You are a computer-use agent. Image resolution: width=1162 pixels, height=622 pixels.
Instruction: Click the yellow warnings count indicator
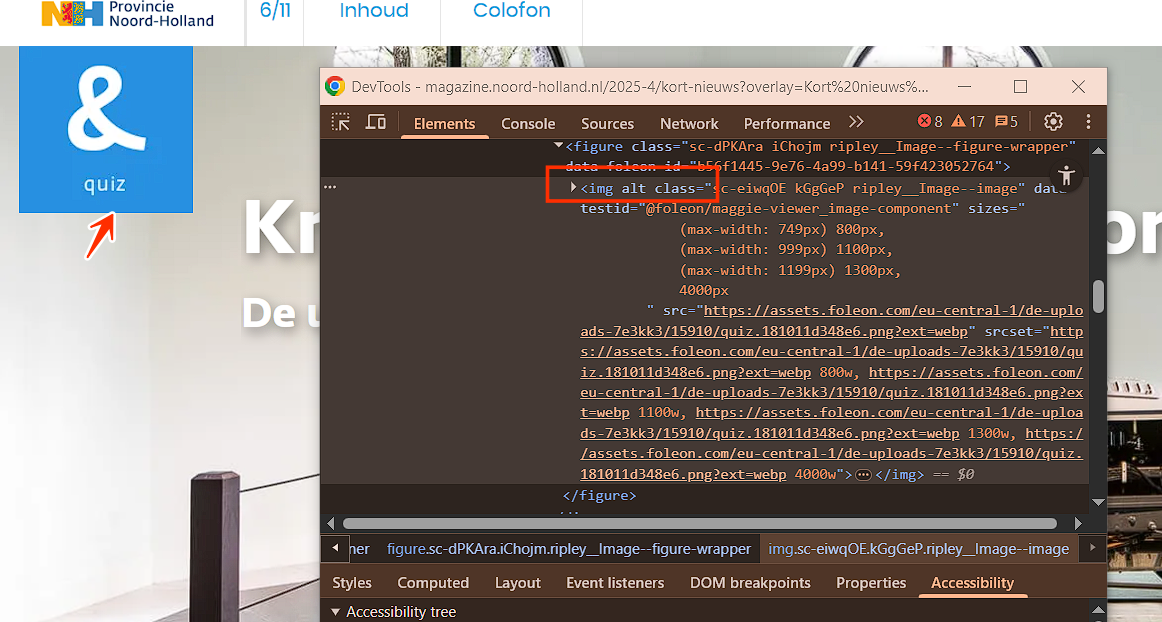(x=968, y=122)
